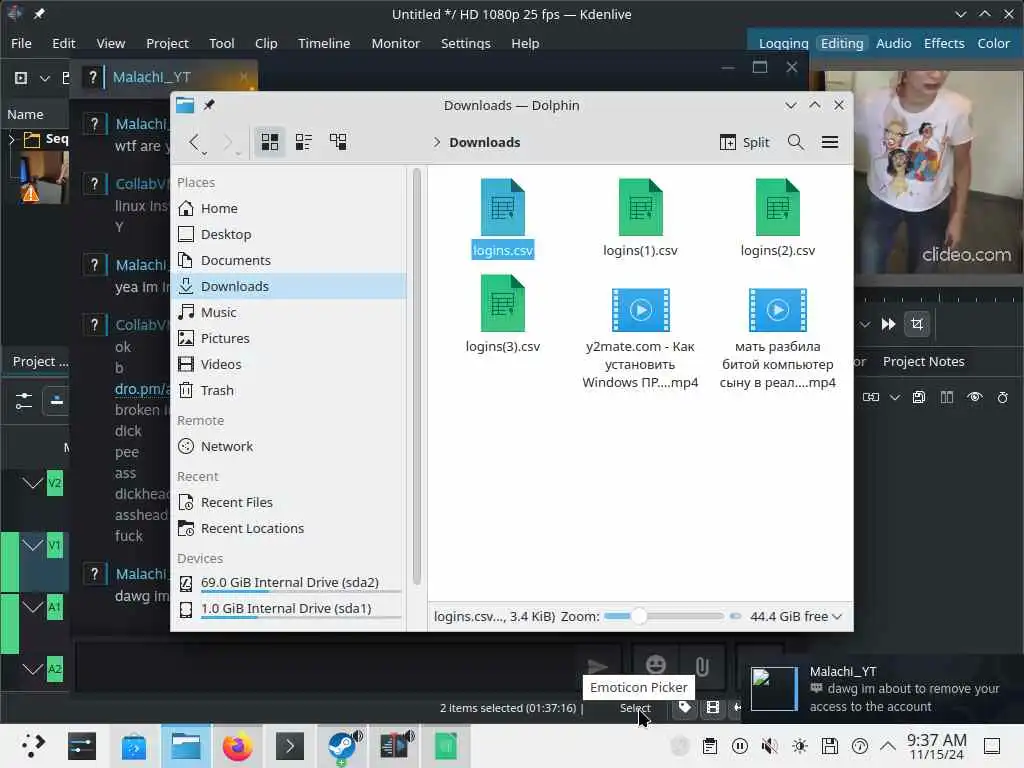1024x768 pixels.
Task: Open Kdenlive Project menu
Action: [x=167, y=43]
